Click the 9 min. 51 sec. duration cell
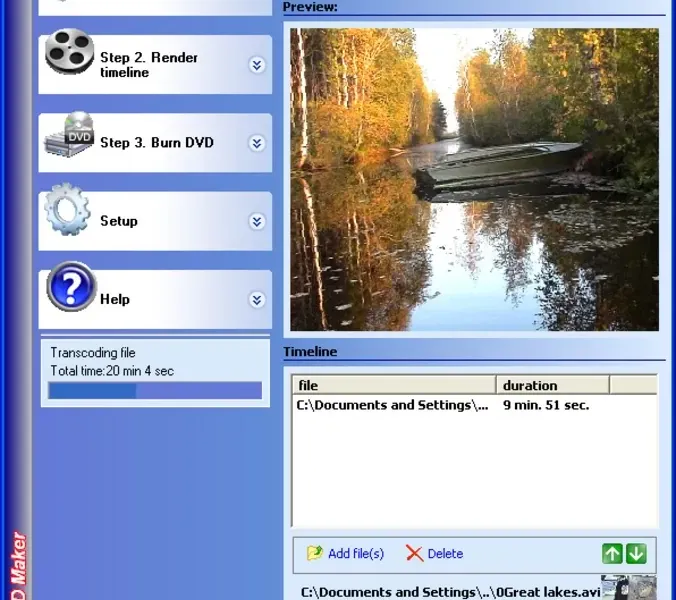The width and height of the screenshot is (676, 600). [x=546, y=405]
